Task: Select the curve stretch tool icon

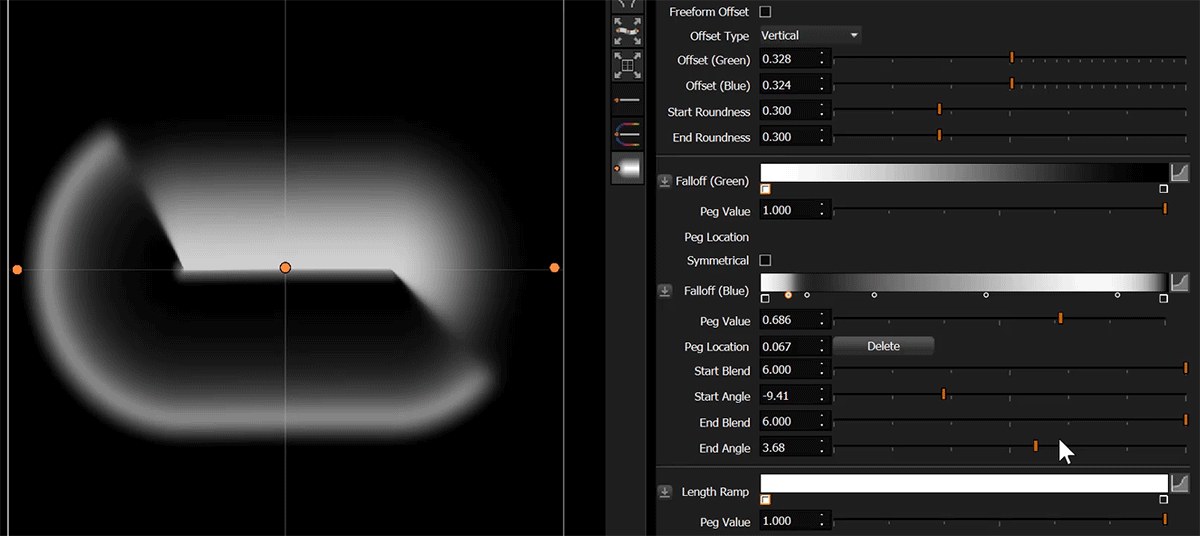Action: tap(627, 32)
